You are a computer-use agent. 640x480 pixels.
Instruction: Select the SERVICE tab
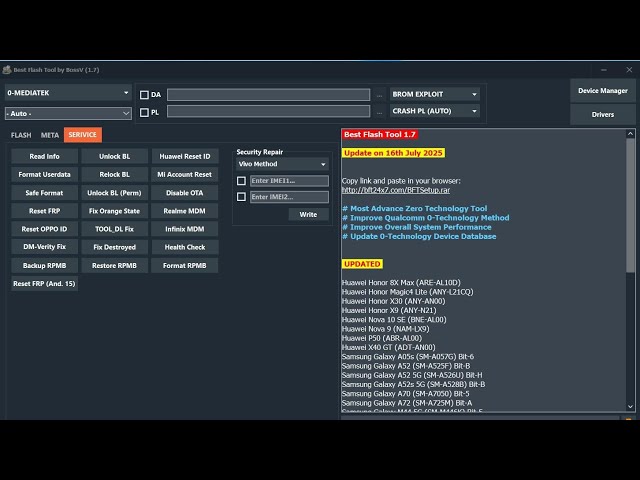[83, 135]
